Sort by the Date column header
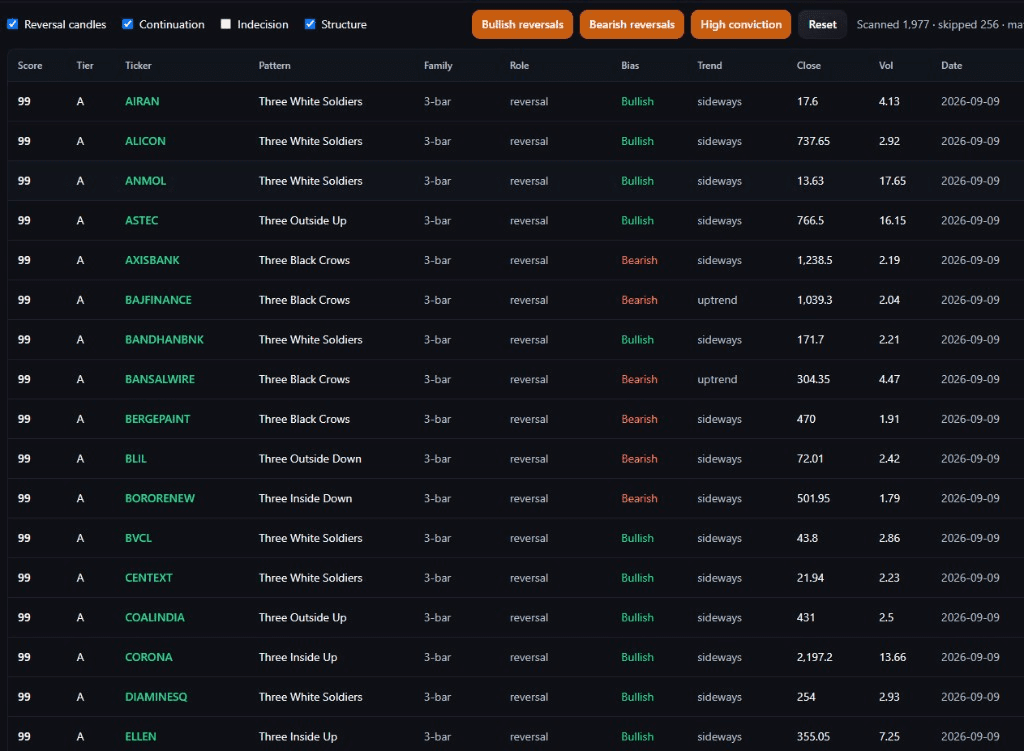Image resolution: width=1024 pixels, height=751 pixels. point(952,65)
